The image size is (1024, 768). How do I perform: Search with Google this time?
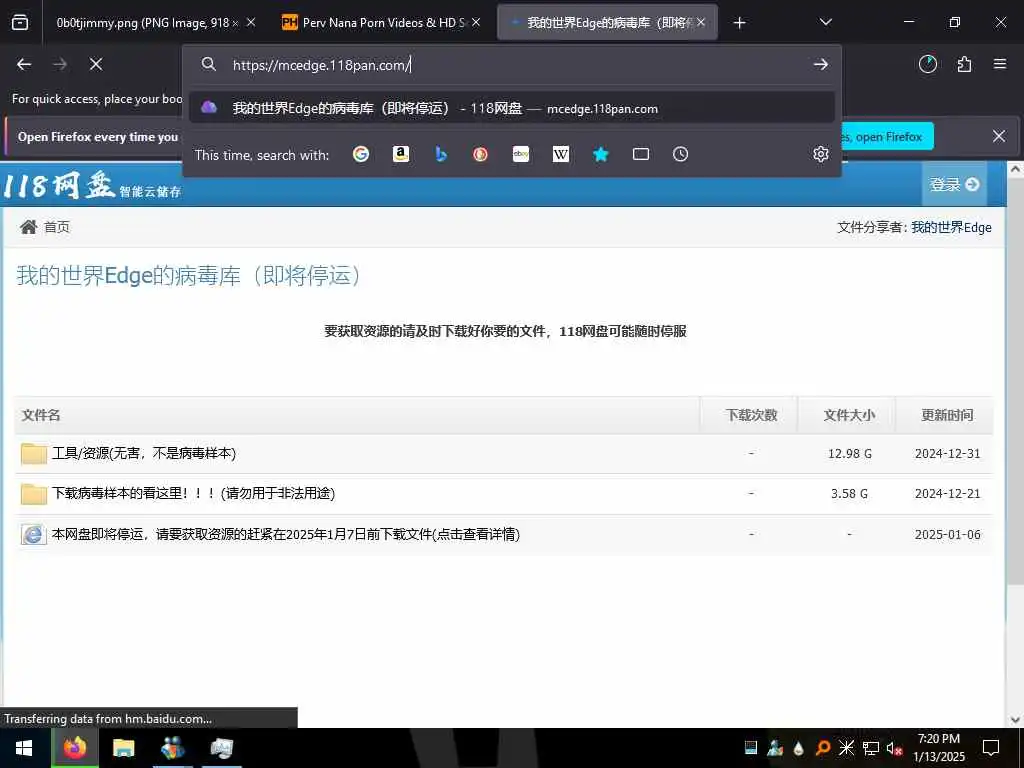click(x=361, y=154)
